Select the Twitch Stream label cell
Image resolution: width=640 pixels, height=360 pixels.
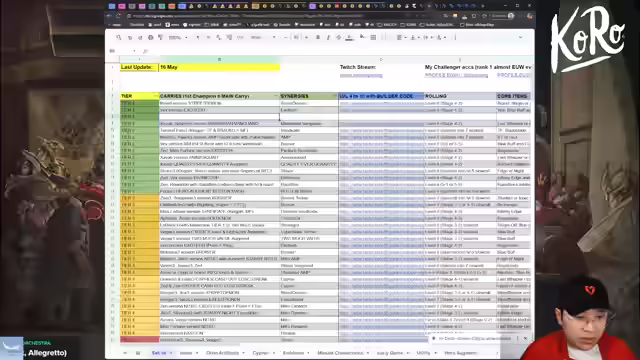click(x=358, y=67)
